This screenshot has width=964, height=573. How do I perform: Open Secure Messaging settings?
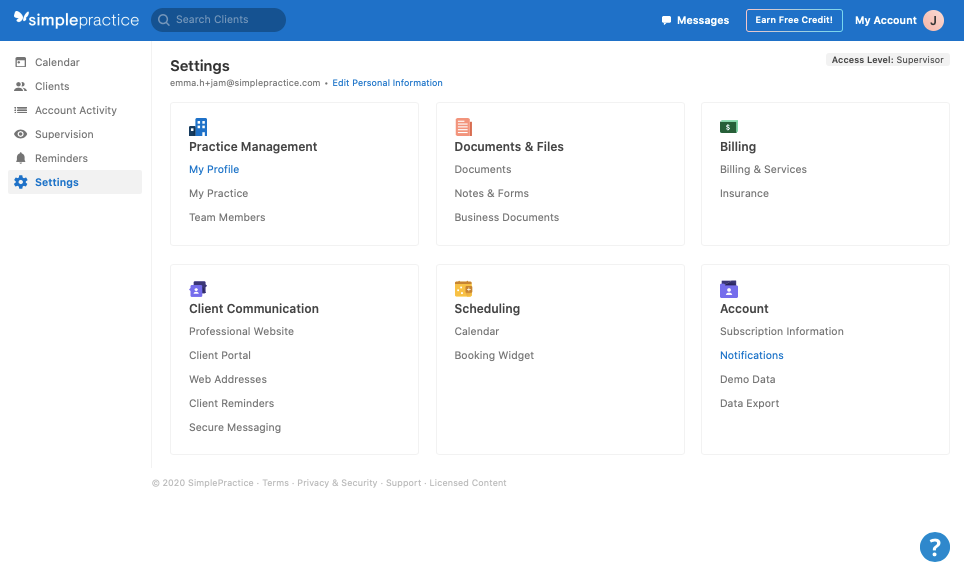point(235,427)
